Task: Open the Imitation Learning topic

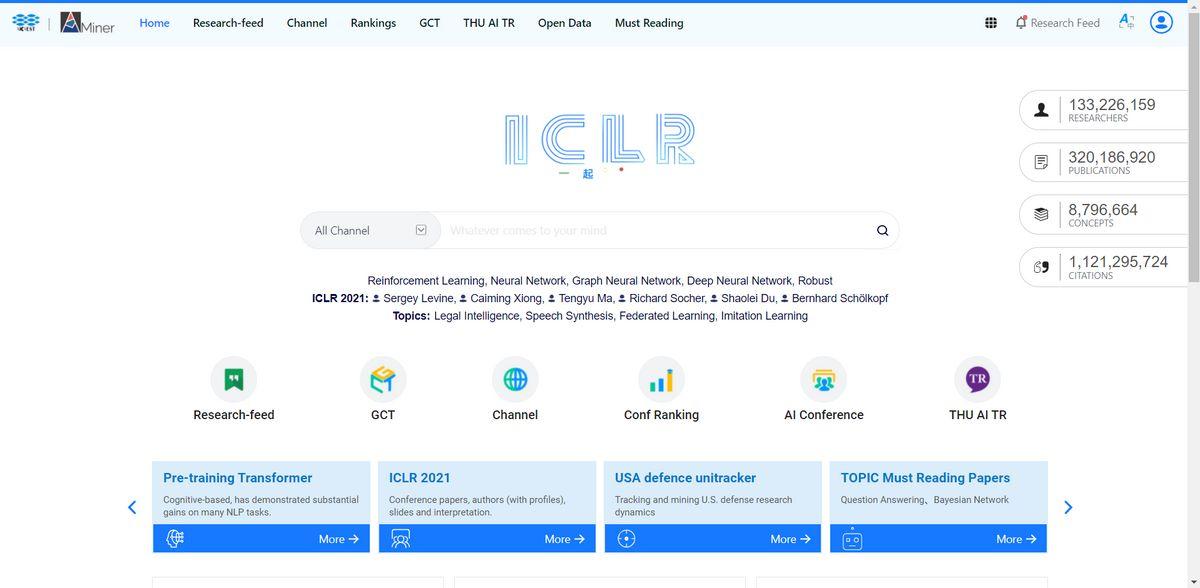Action: click(x=764, y=316)
